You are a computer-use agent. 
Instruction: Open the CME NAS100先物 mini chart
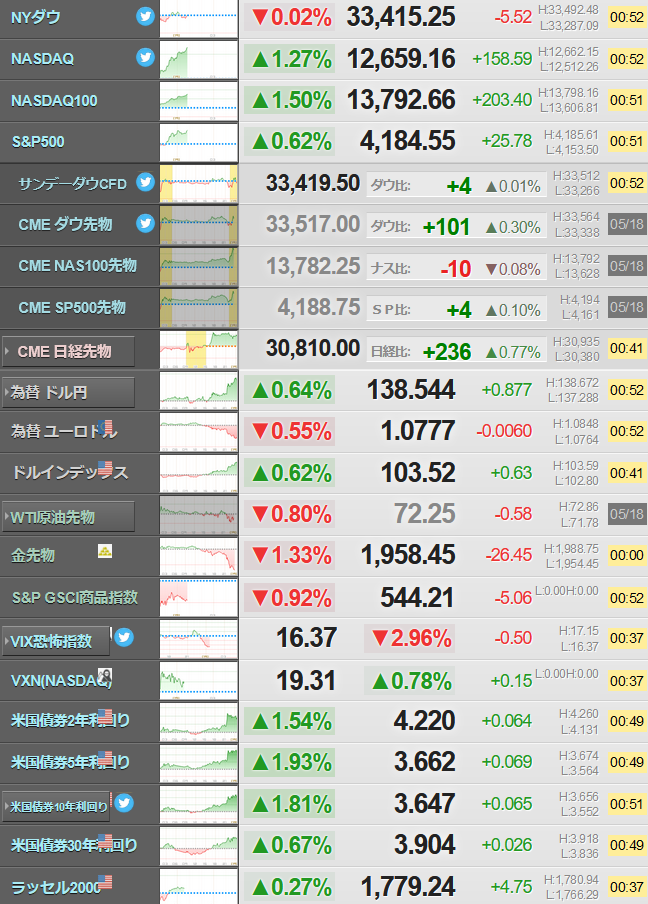[x=198, y=266]
